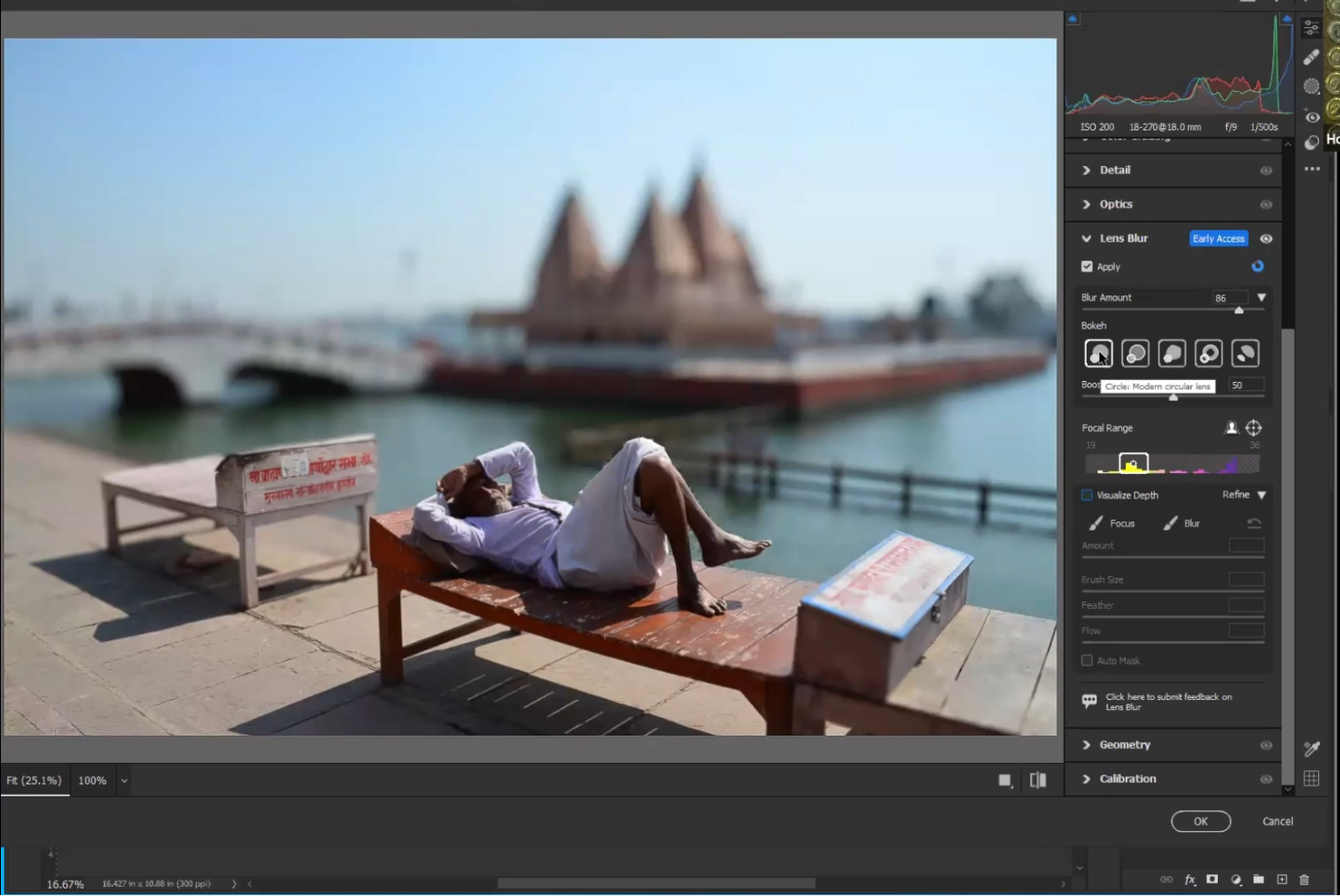This screenshot has height=896, width=1340.
Task: Uncheck the Lens Blur Apply checkbox
Action: 1087,267
